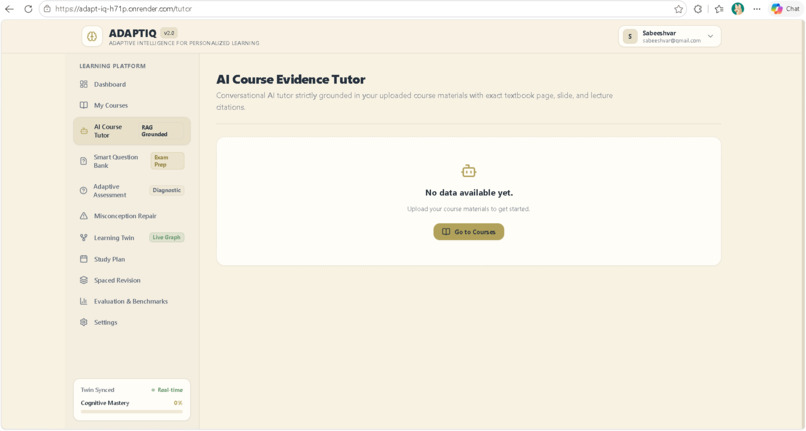Viewport: 806px width, 431px height.
Task: Click the browser extensions icon
Action: point(698,9)
